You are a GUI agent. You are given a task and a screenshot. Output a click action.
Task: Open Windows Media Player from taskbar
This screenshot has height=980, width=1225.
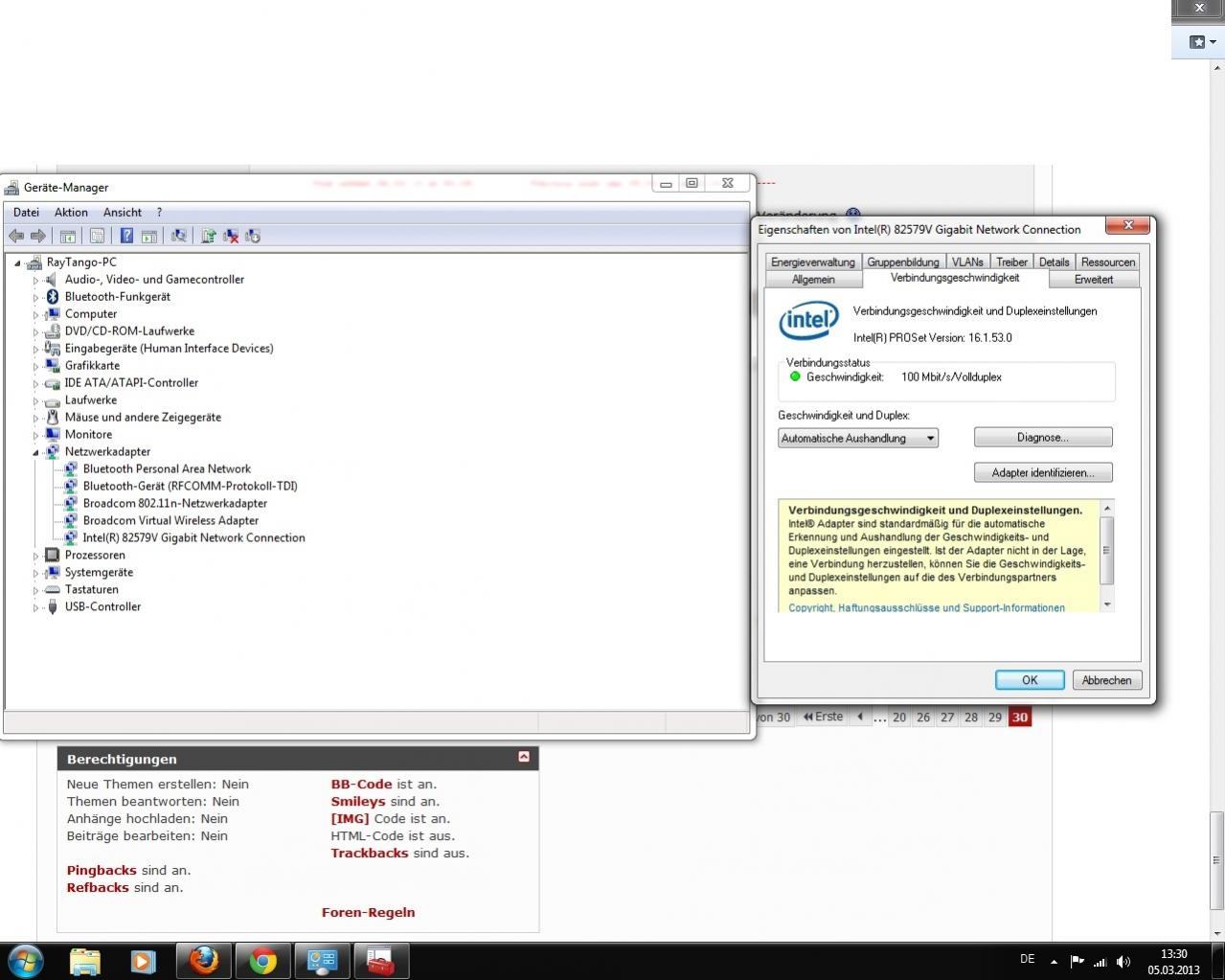tap(143, 960)
